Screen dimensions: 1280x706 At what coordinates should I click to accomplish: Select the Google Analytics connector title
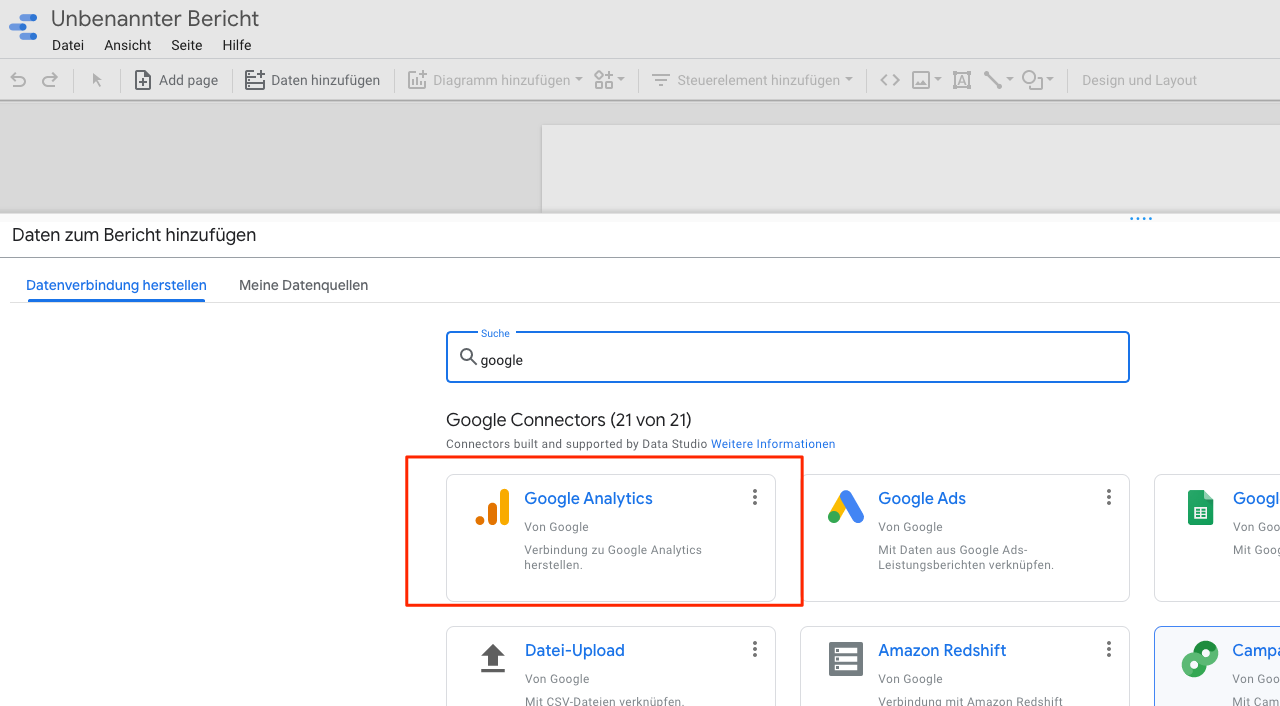(588, 498)
